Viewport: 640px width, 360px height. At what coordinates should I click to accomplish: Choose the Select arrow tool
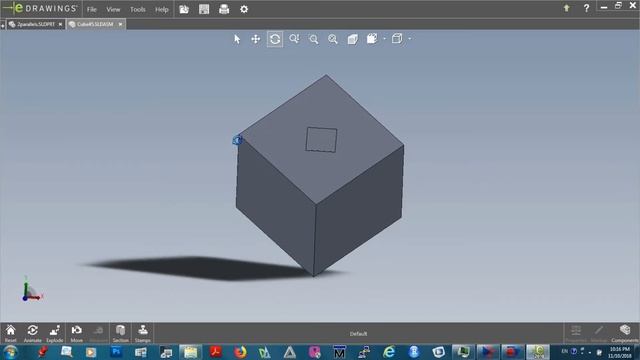point(237,39)
